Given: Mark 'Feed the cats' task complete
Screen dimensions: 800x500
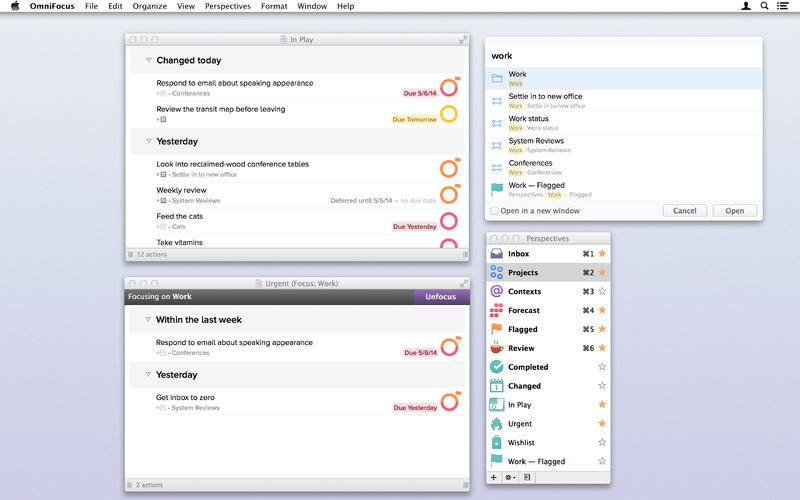Looking at the screenshot, I should coord(449,221).
